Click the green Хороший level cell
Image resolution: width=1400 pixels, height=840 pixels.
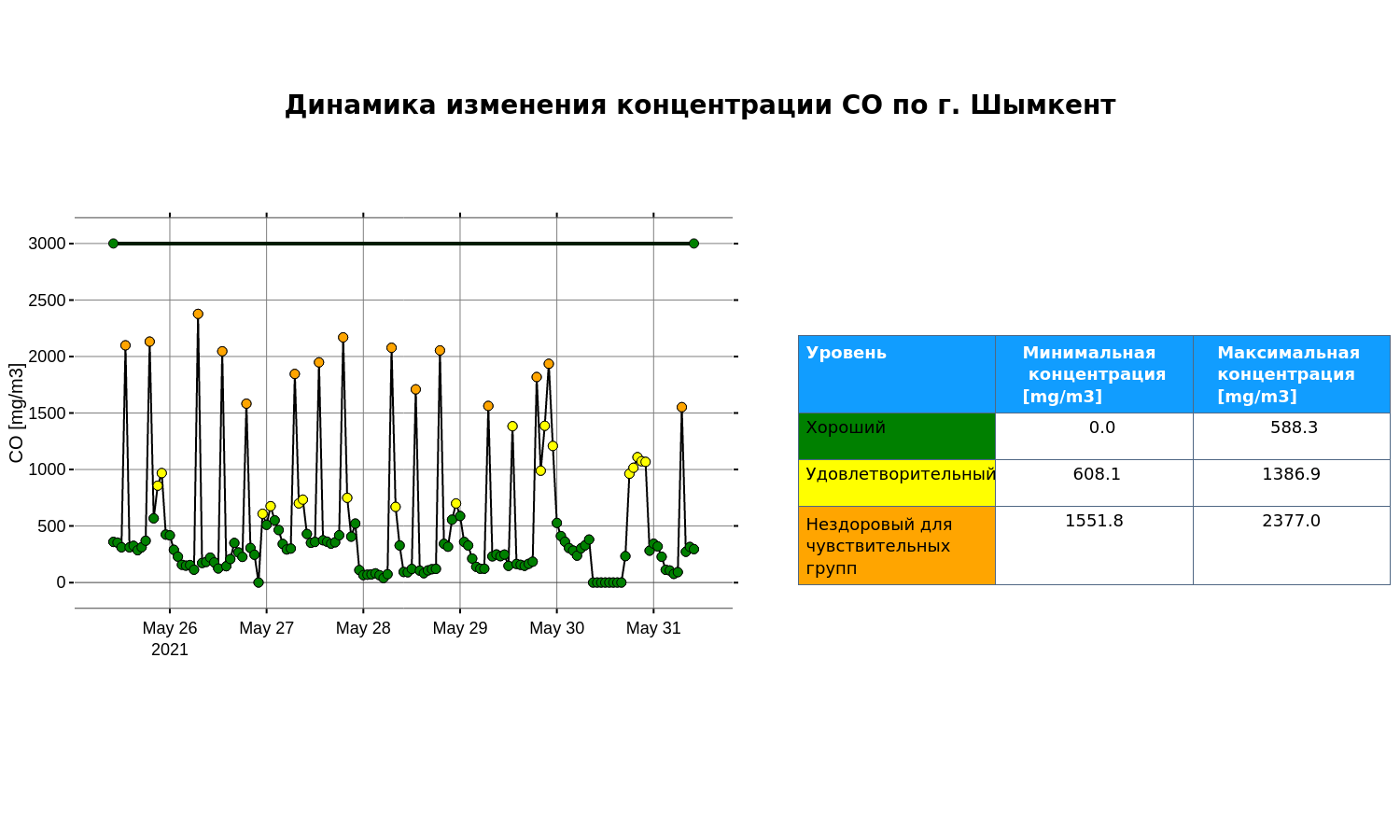897,436
